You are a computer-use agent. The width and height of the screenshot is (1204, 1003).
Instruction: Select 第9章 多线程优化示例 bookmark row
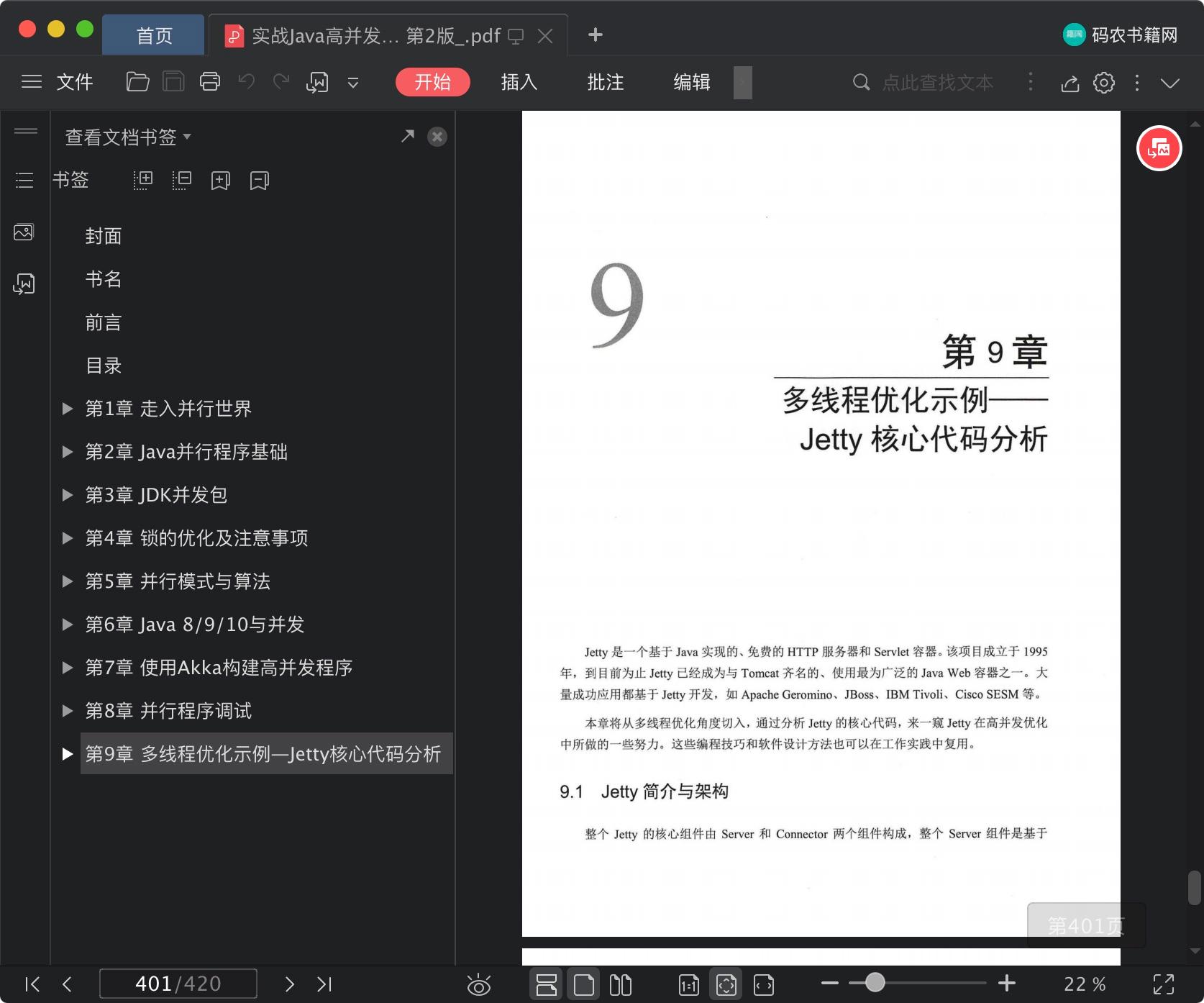tap(266, 753)
